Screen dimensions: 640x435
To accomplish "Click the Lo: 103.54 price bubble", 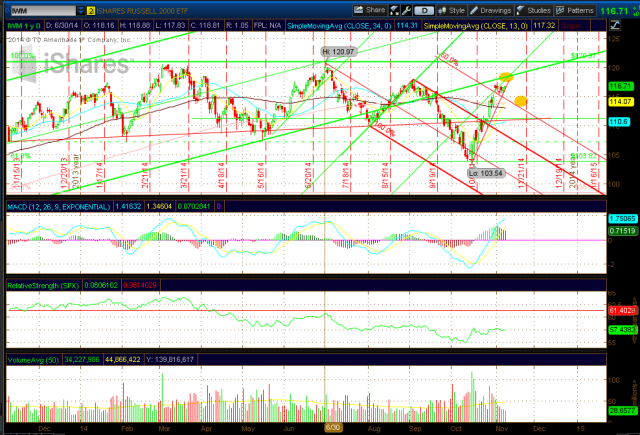I will (486, 173).
